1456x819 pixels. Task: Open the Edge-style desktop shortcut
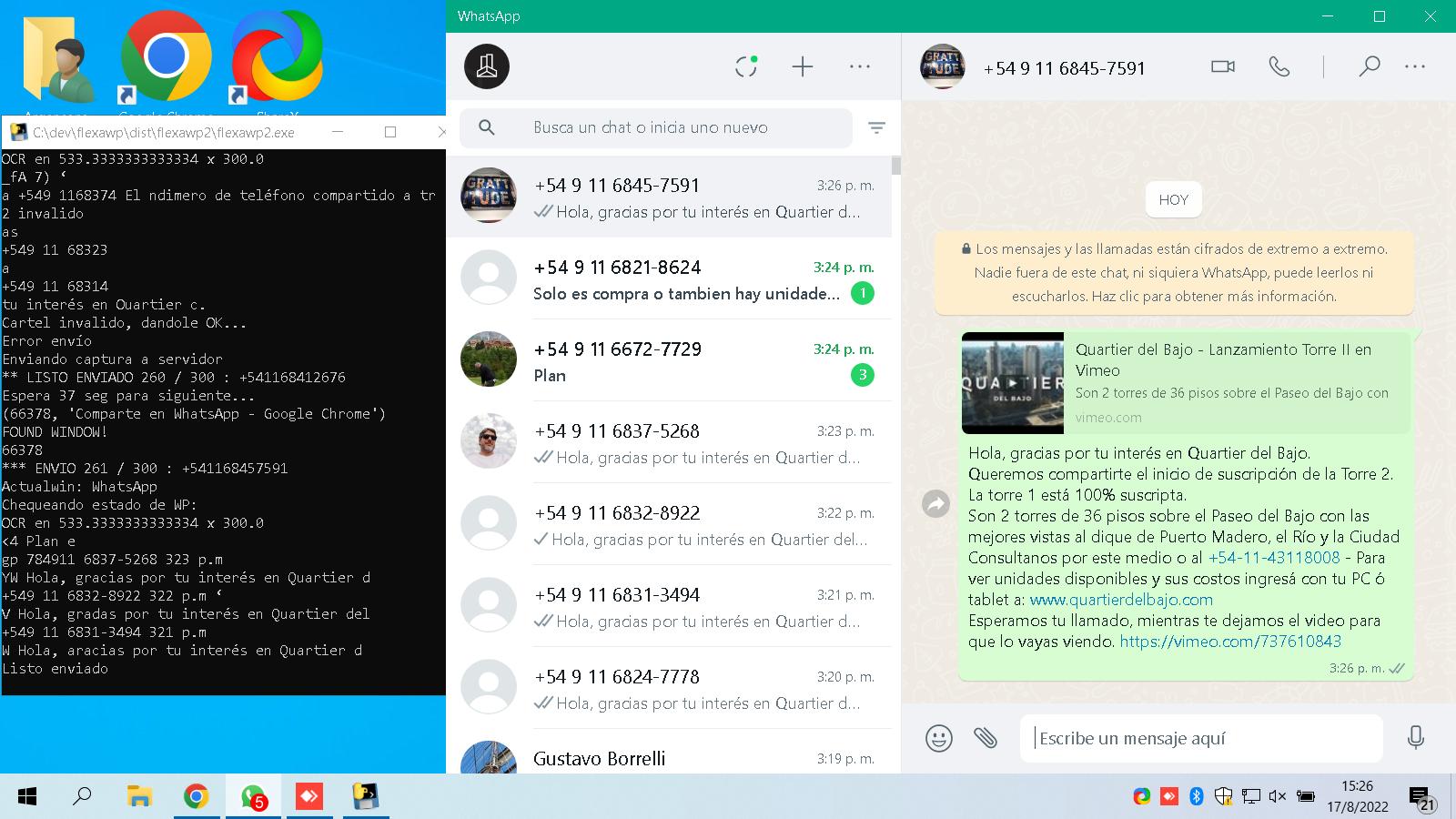pyautogui.click(x=276, y=59)
